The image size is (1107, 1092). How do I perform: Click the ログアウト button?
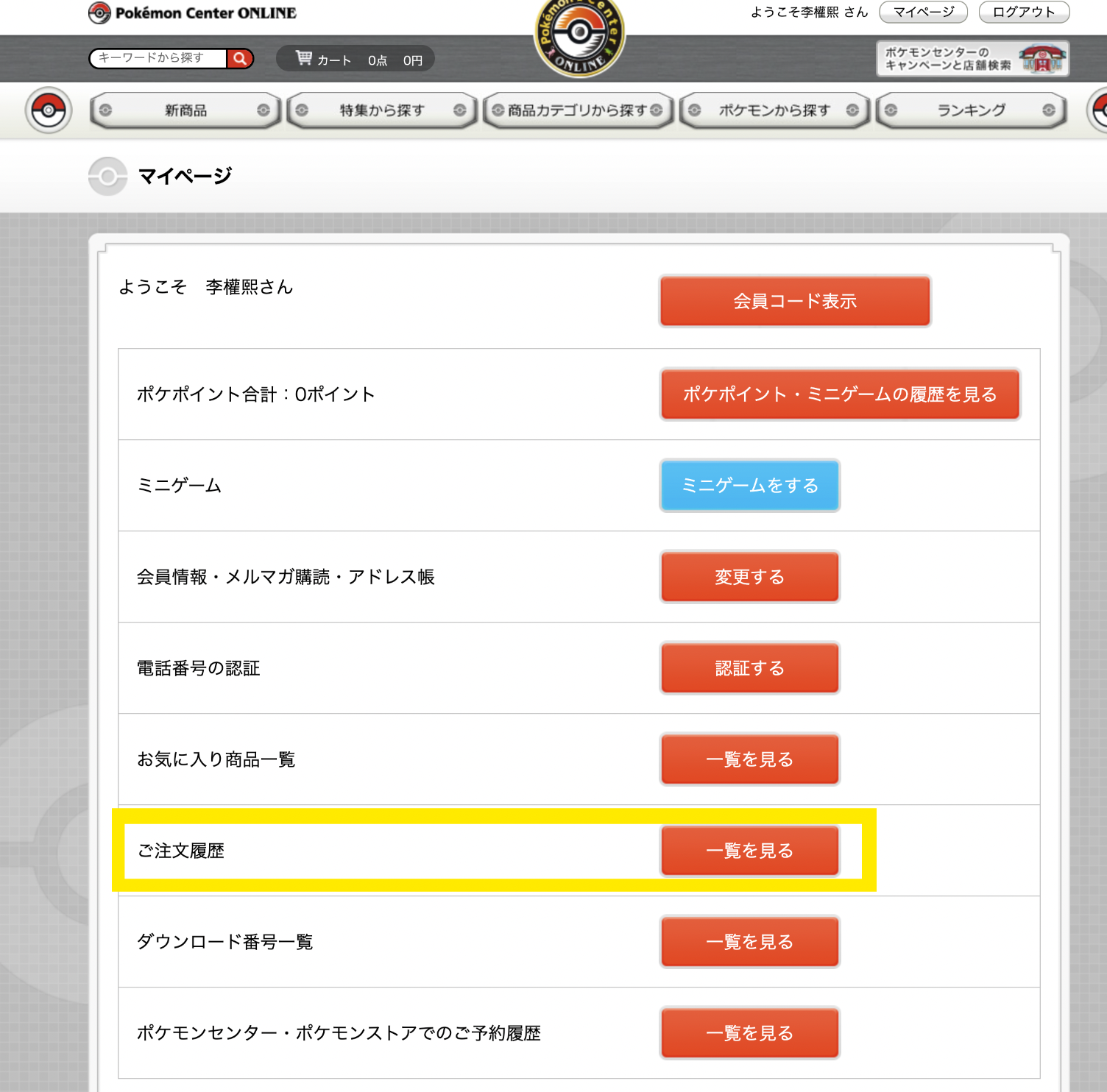coord(1024,12)
